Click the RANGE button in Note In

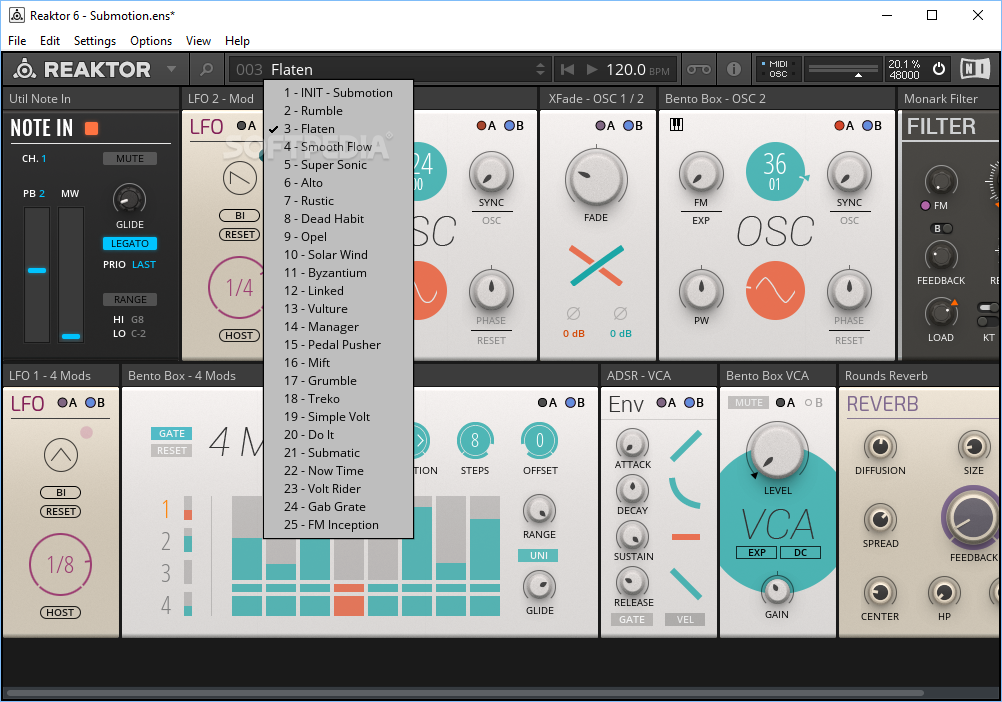pos(130,300)
